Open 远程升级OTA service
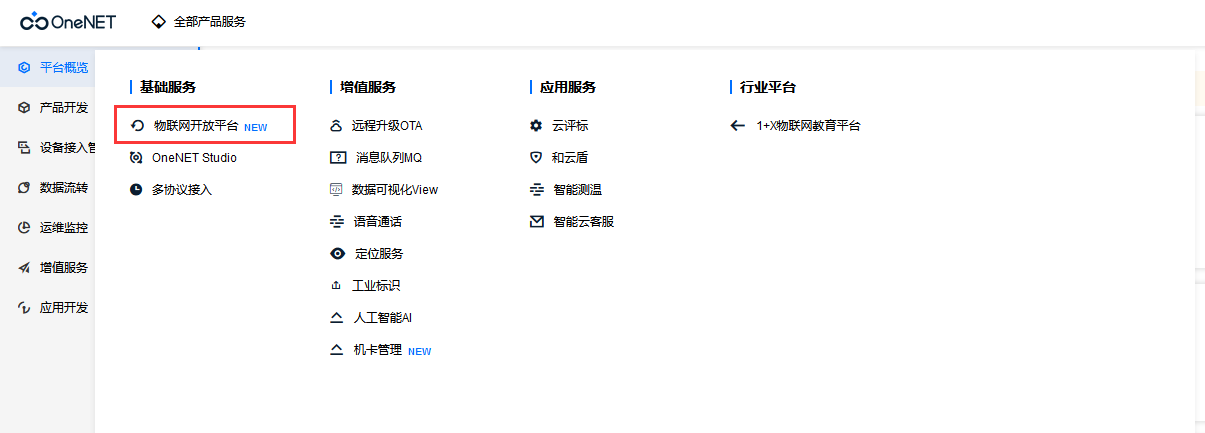 [x=387, y=126]
